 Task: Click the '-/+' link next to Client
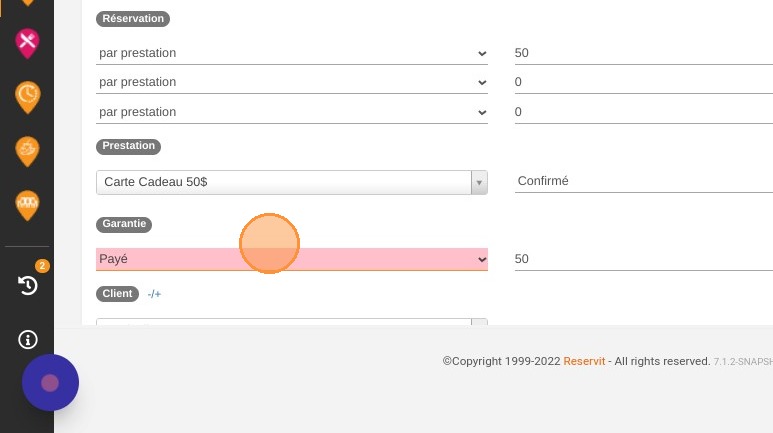coord(154,294)
